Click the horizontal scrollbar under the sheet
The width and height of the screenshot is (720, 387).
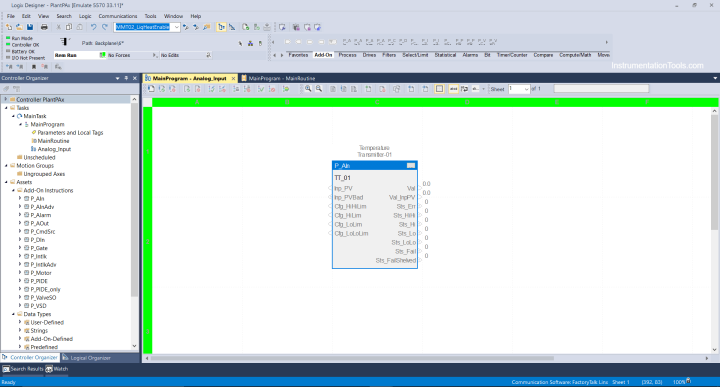click(x=352, y=358)
